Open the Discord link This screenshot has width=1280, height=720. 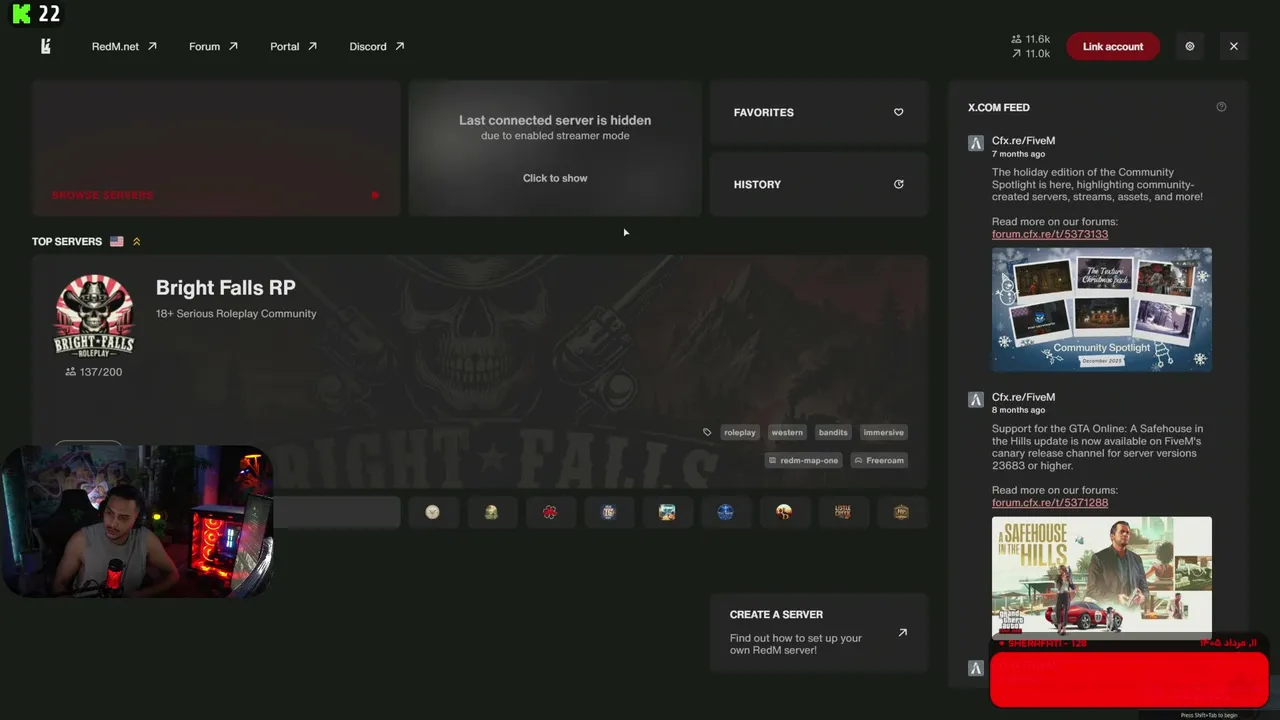click(x=376, y=46)
